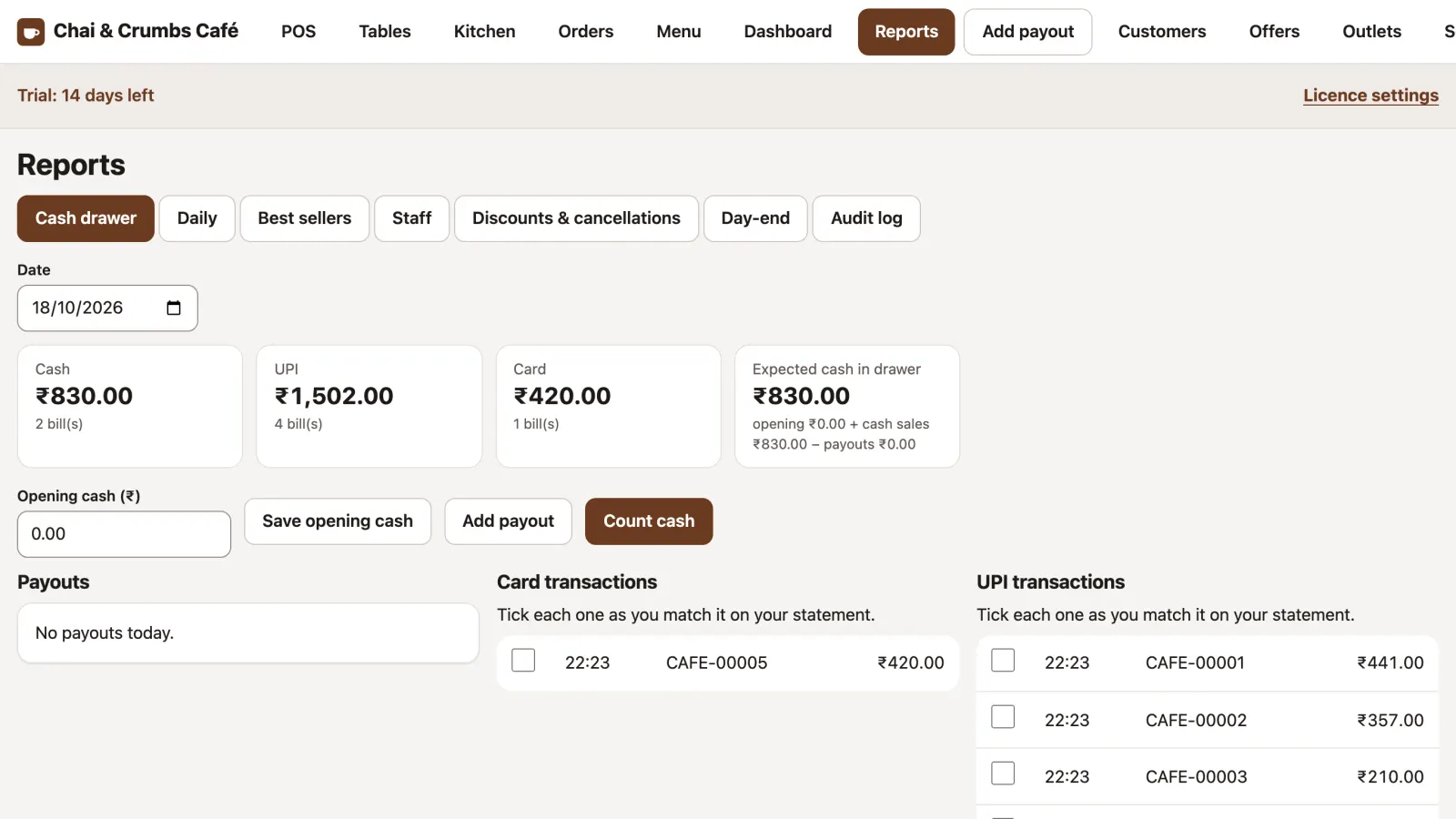Navigate to the Menu page
Viewport: 1456px width, 819px height.
(x=679, y=32)
